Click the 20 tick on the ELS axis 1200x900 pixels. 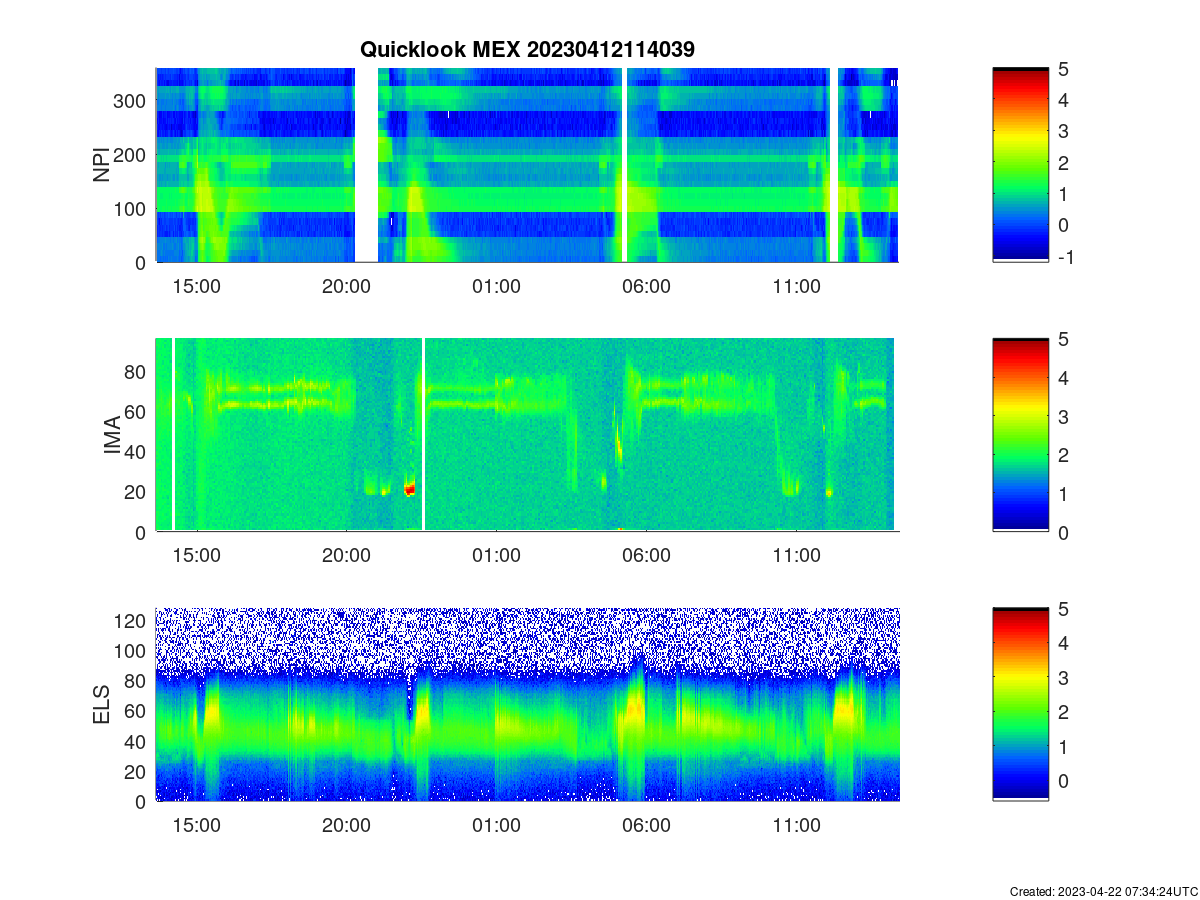[137, 771]
